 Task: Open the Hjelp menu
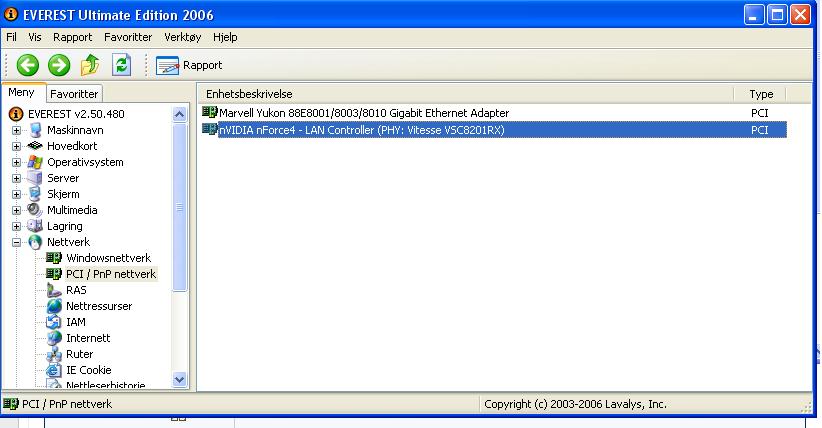tap(225, 37)
